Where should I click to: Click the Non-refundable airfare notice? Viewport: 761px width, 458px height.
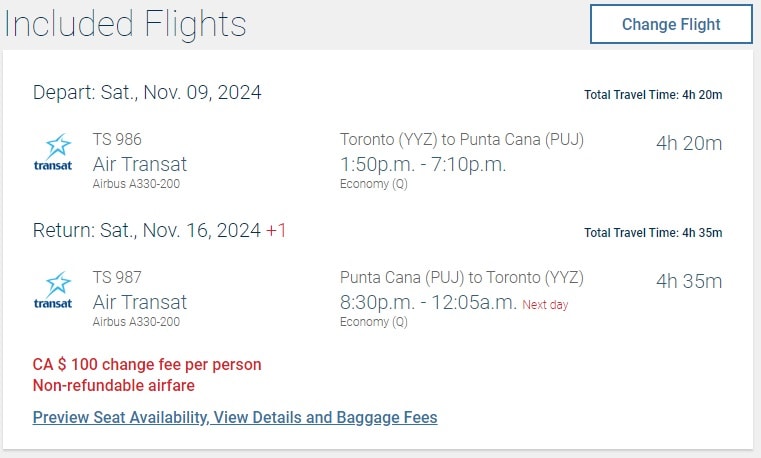point(114,386)
